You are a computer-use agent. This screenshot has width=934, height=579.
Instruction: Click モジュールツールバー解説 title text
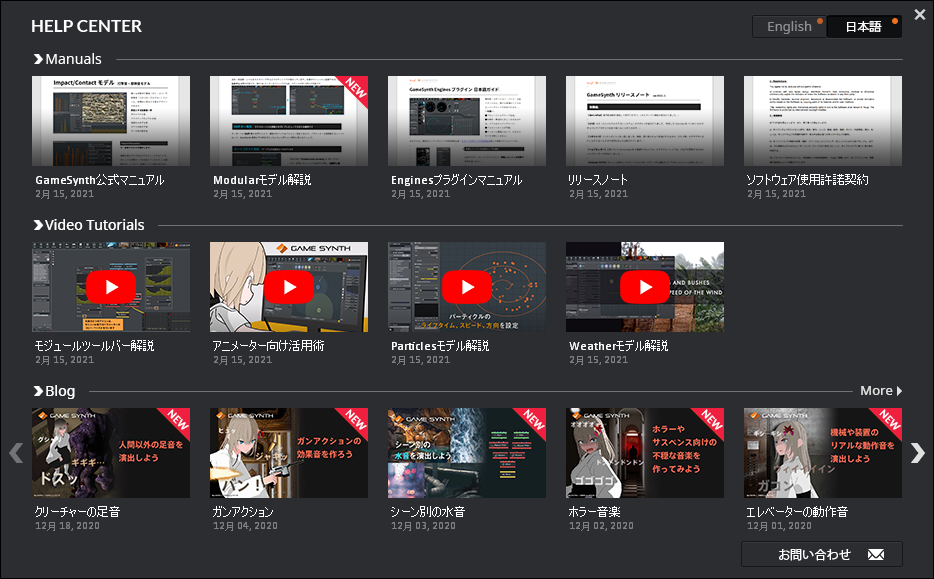(x=95, y=346)
